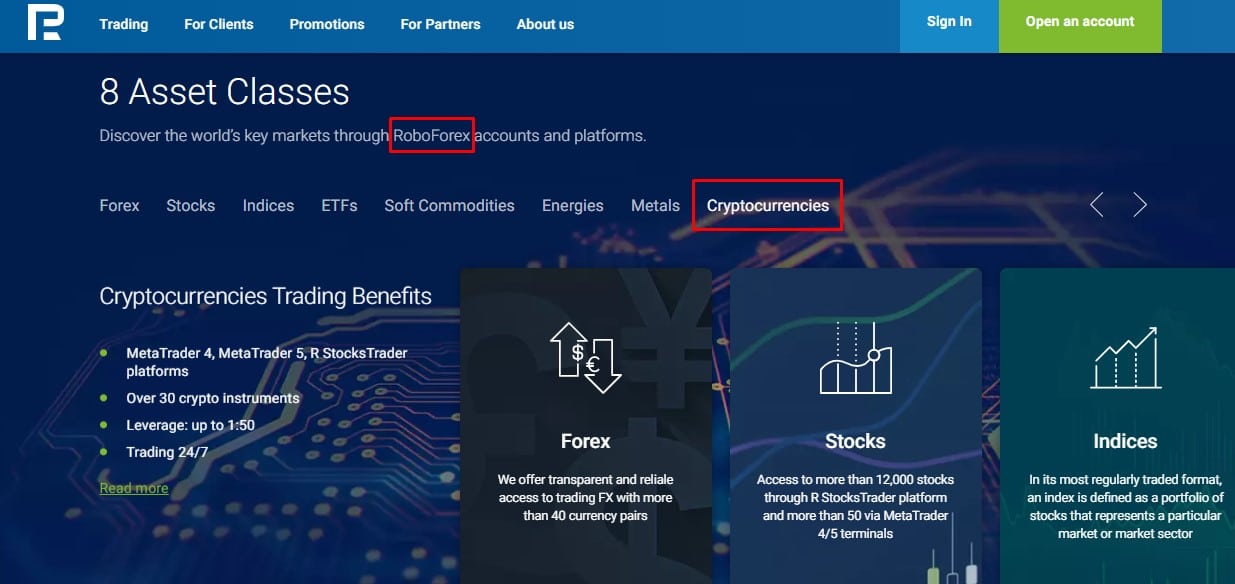
Task: Switch to the Forex tab
Action: 120,205
